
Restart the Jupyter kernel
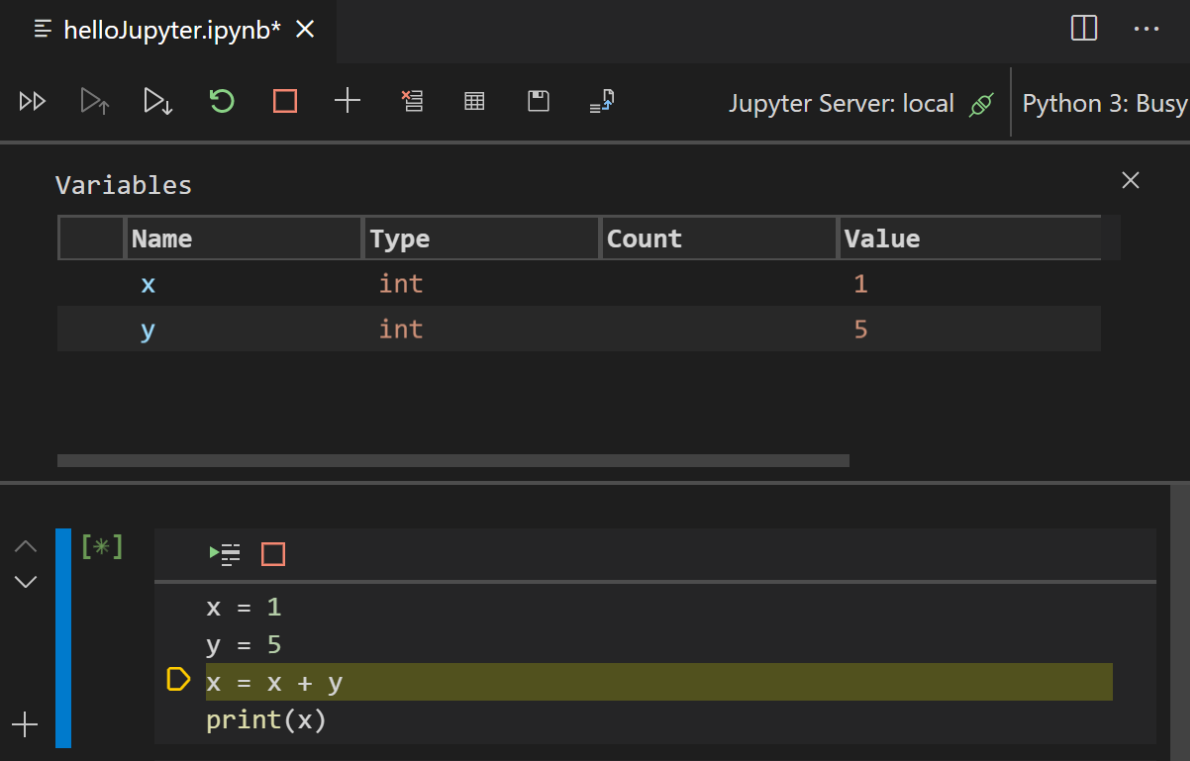pyautogui.click(x=221, y=101)
